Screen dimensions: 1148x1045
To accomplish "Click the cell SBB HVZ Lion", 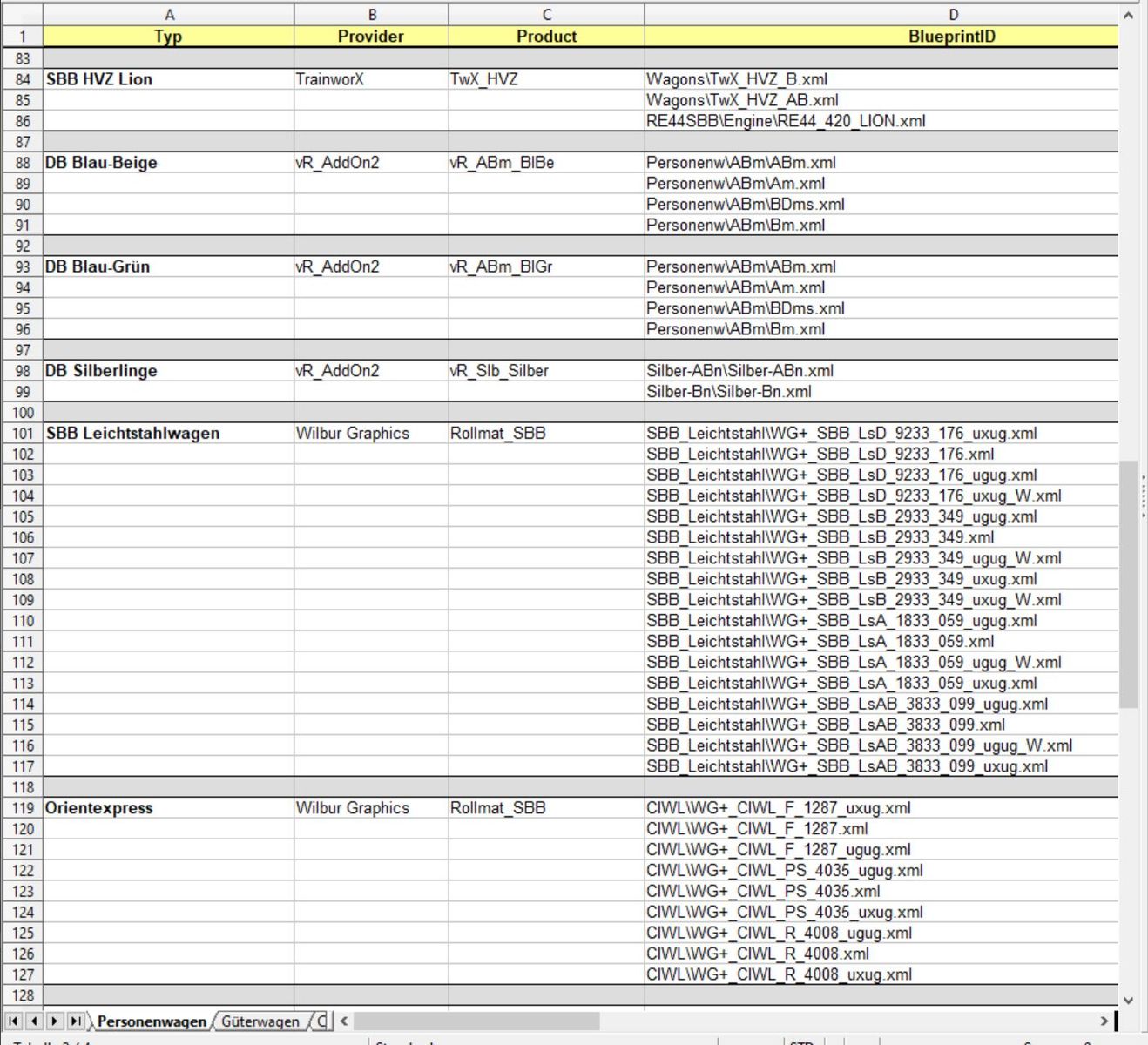I will [169, 79].
